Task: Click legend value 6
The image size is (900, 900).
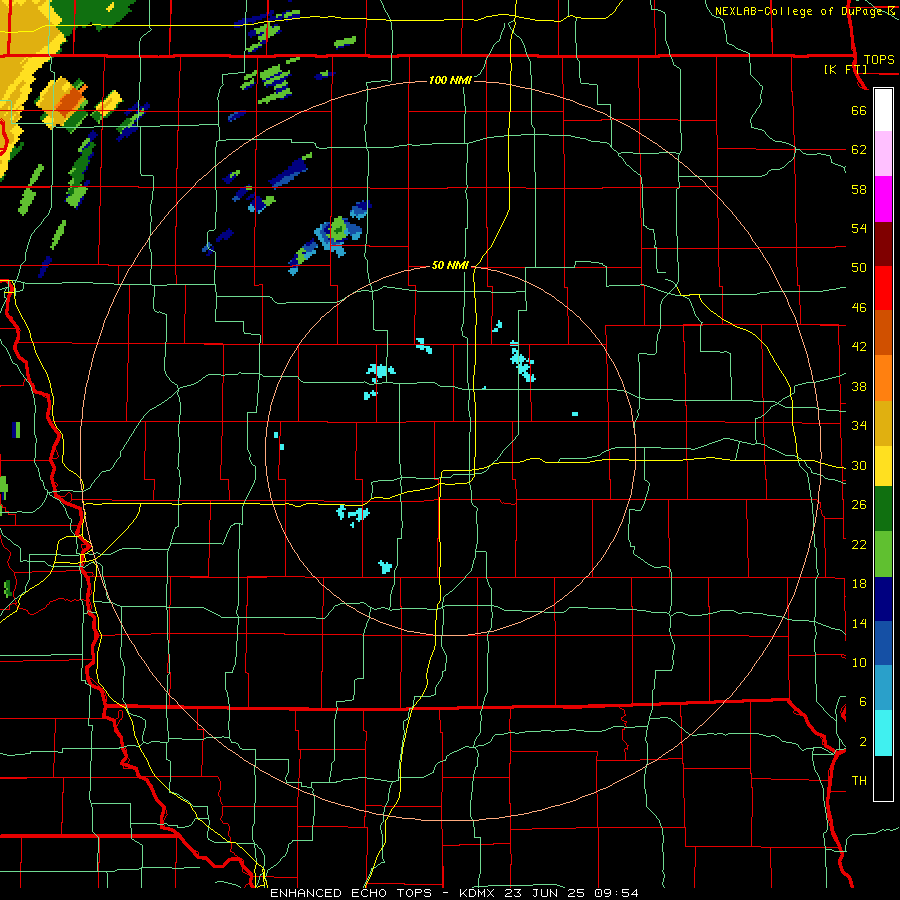Action: [x=862, y=702]
